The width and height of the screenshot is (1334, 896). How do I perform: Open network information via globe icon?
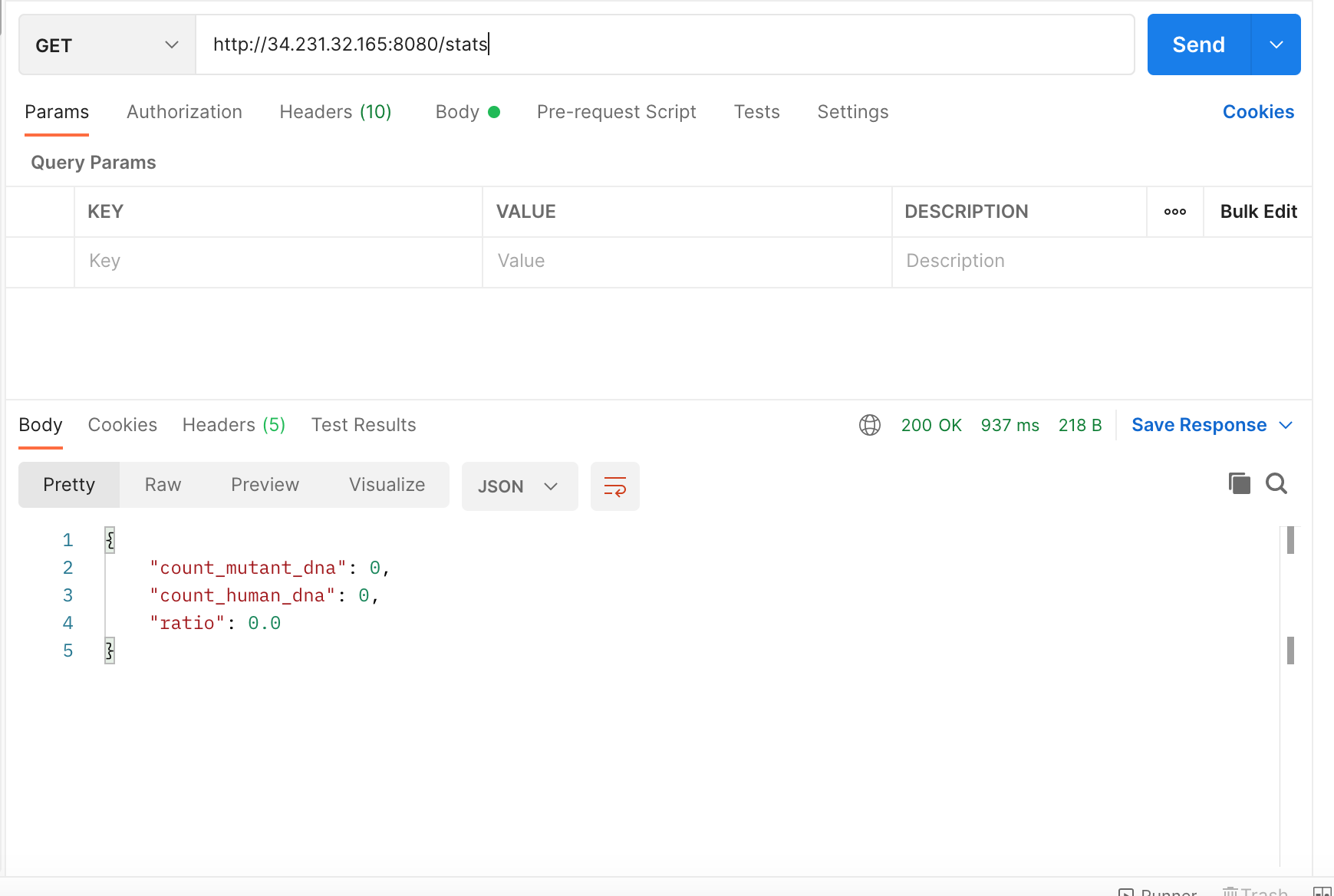869,425
